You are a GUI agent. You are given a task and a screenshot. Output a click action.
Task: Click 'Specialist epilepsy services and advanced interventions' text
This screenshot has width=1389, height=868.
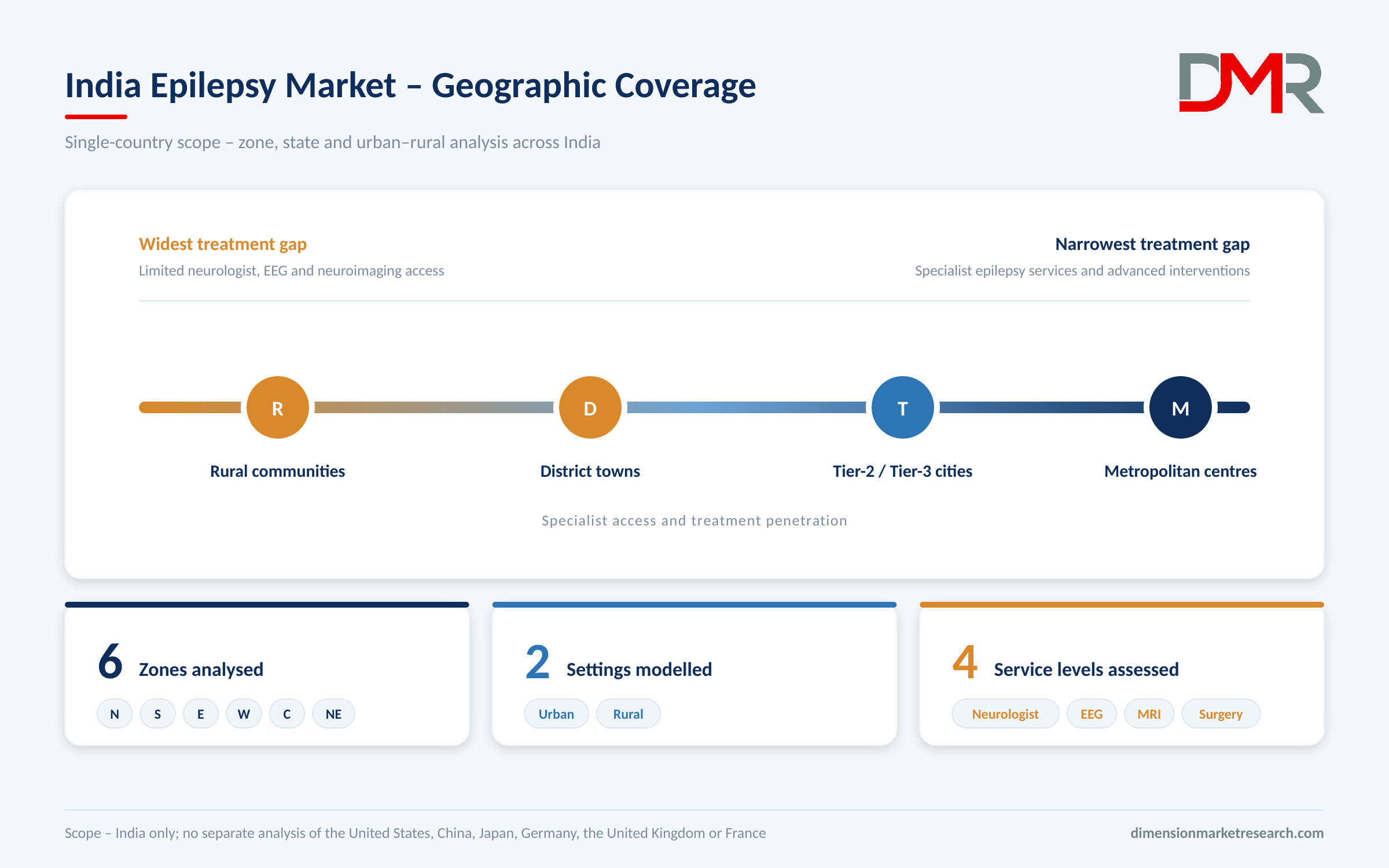(x=1082, y=271)
